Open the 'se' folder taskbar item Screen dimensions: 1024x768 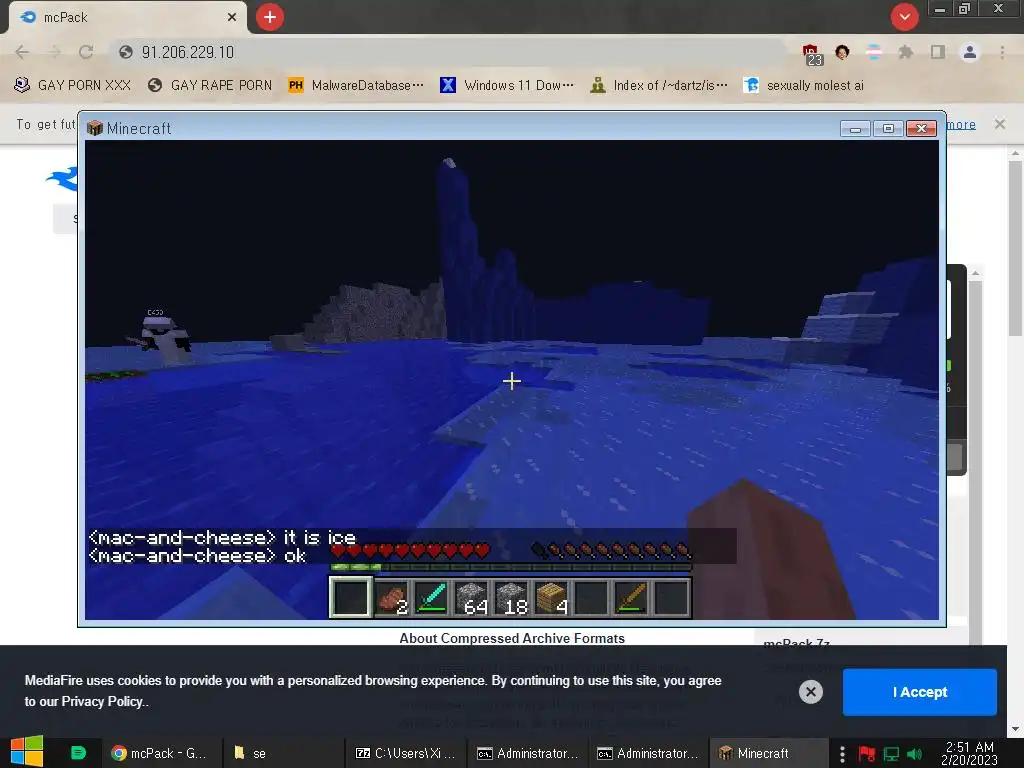pyautogui.click(x=285, y=753)
